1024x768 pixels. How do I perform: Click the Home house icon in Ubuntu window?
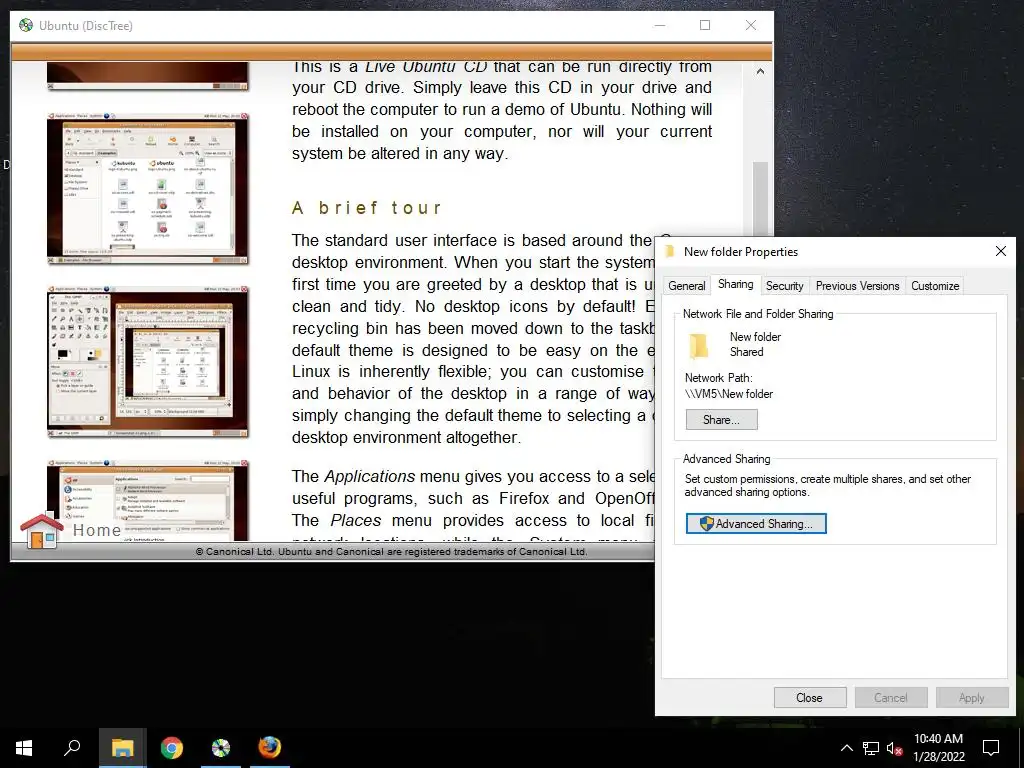point(41,530)
